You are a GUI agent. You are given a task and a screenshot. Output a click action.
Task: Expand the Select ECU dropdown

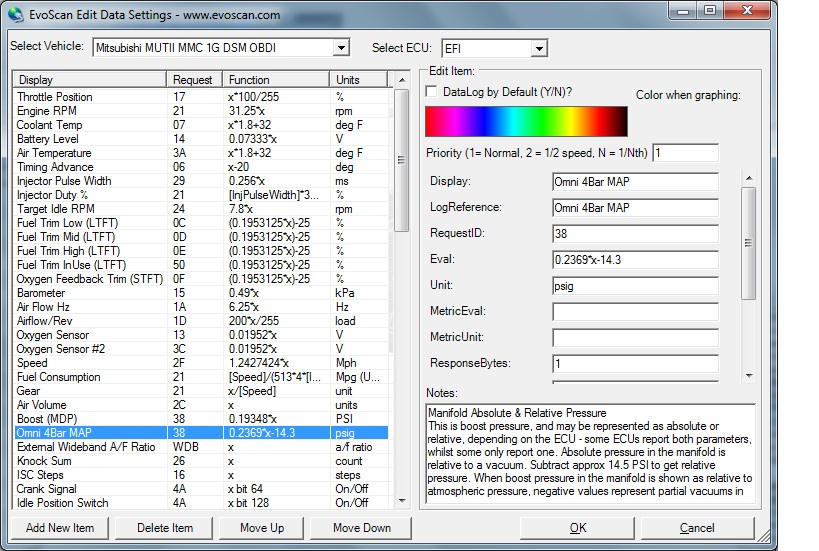(539, 48)
